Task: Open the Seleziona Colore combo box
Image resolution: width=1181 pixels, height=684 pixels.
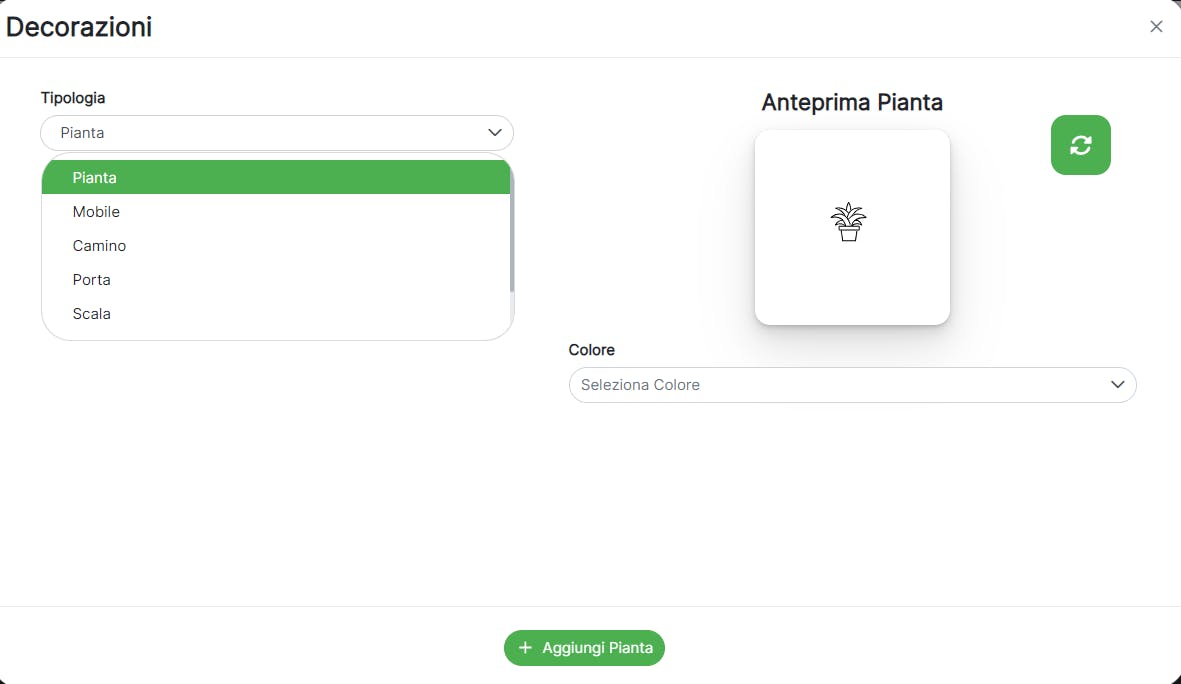Action: 840,385
